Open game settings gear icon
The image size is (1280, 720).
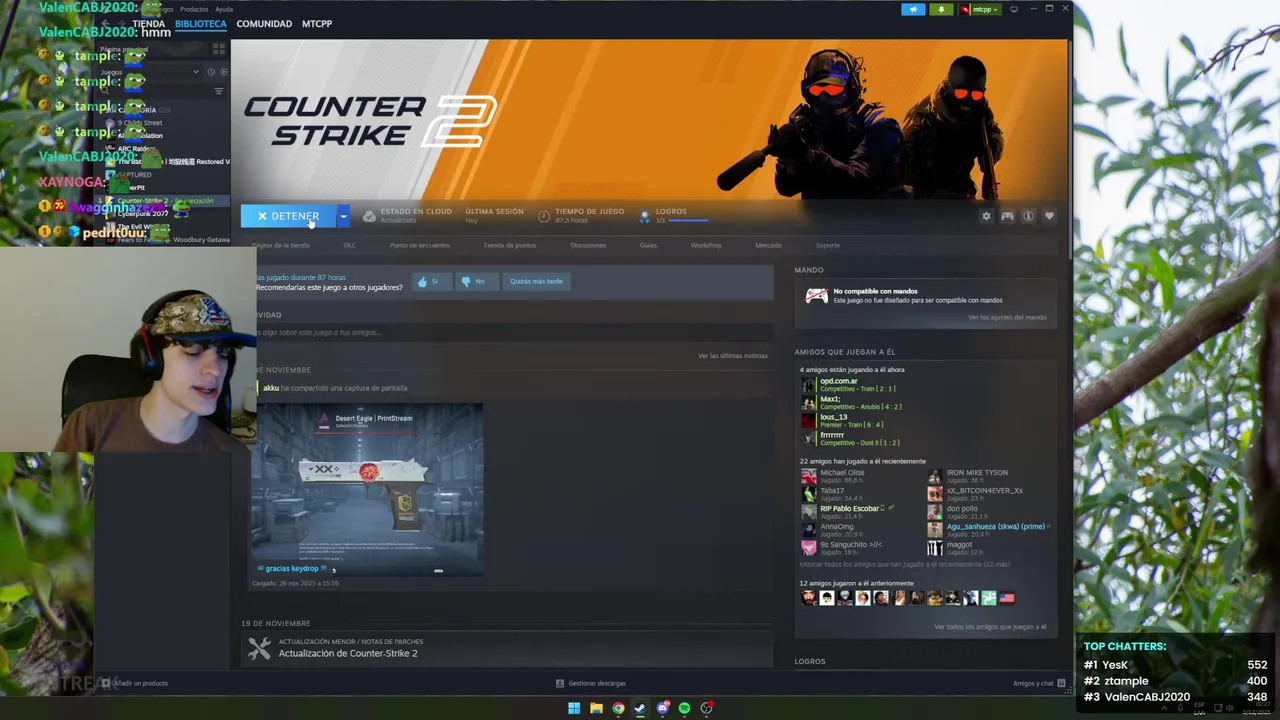pos(986,216)
